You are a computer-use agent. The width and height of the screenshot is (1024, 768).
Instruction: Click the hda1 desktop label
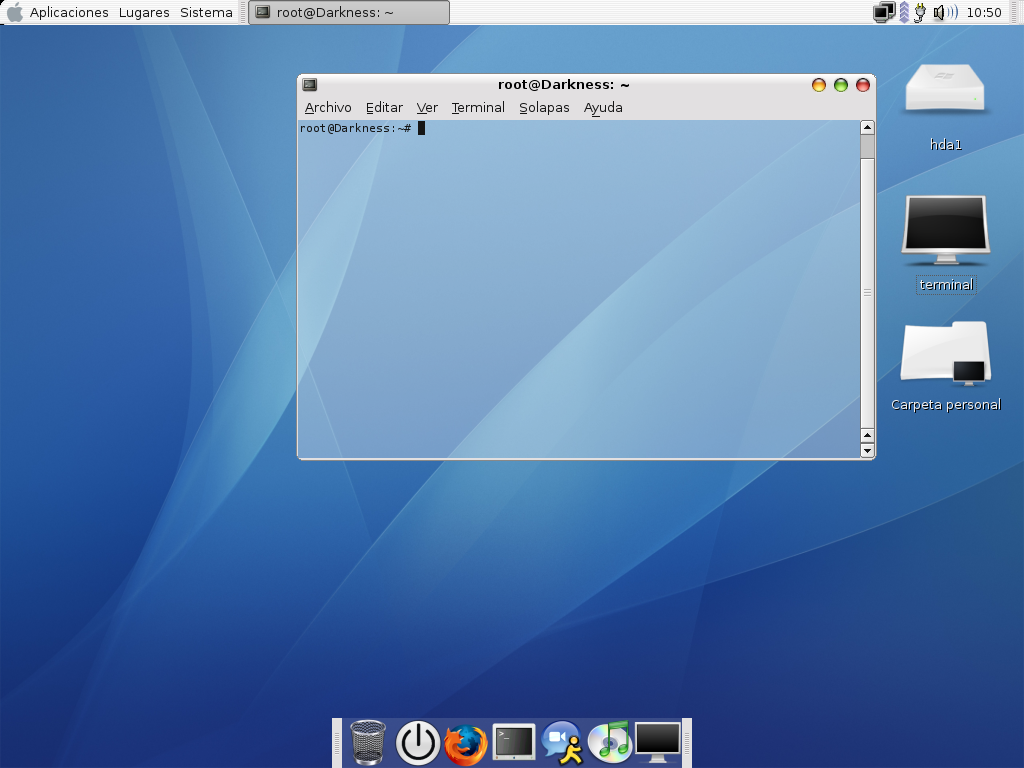946,144
